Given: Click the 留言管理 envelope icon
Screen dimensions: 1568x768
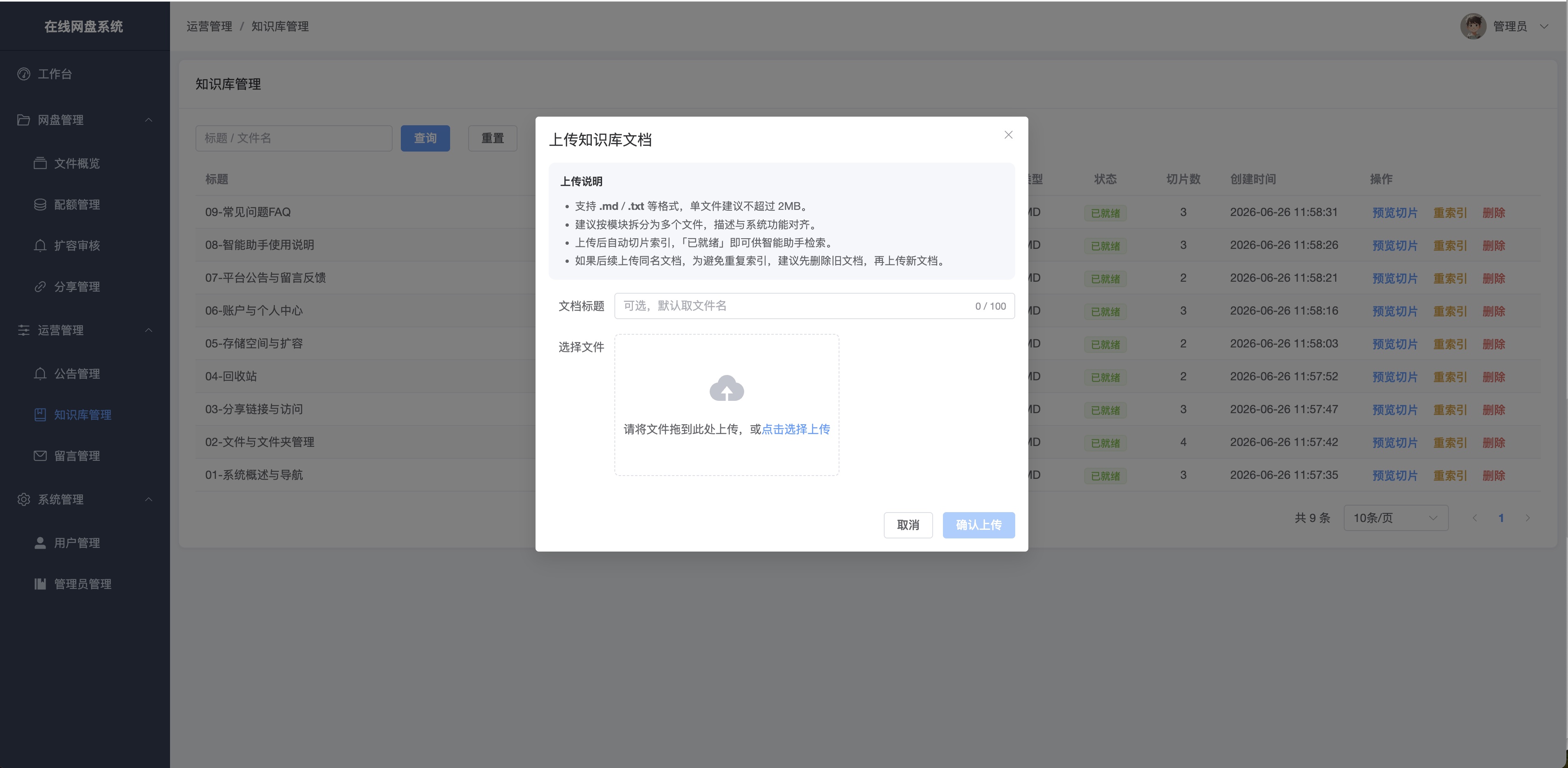Looking at the screenshot, I should click(x=40, y=456).
